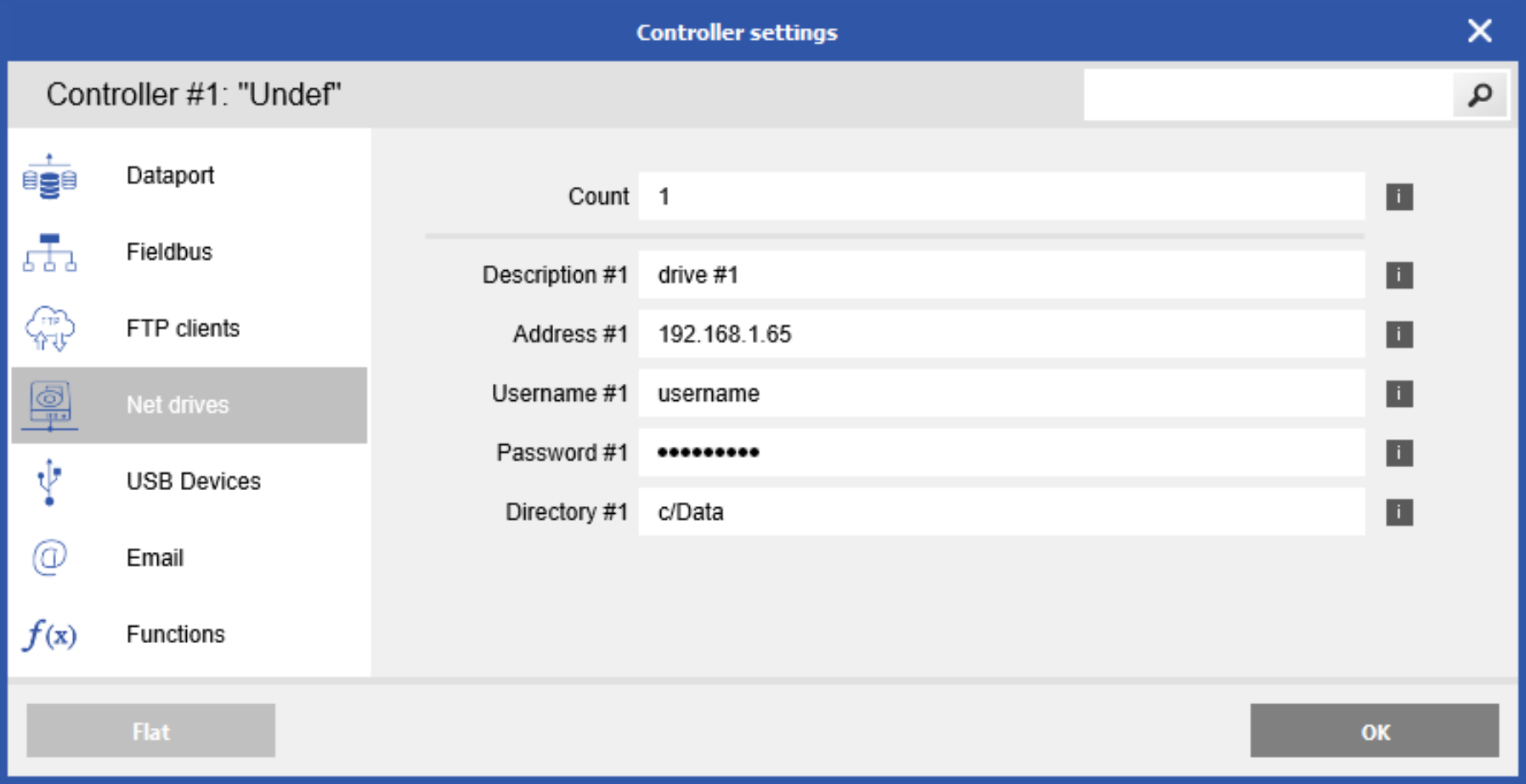Show info for Password #1

pyautogui.click(x=1399, y=453)
